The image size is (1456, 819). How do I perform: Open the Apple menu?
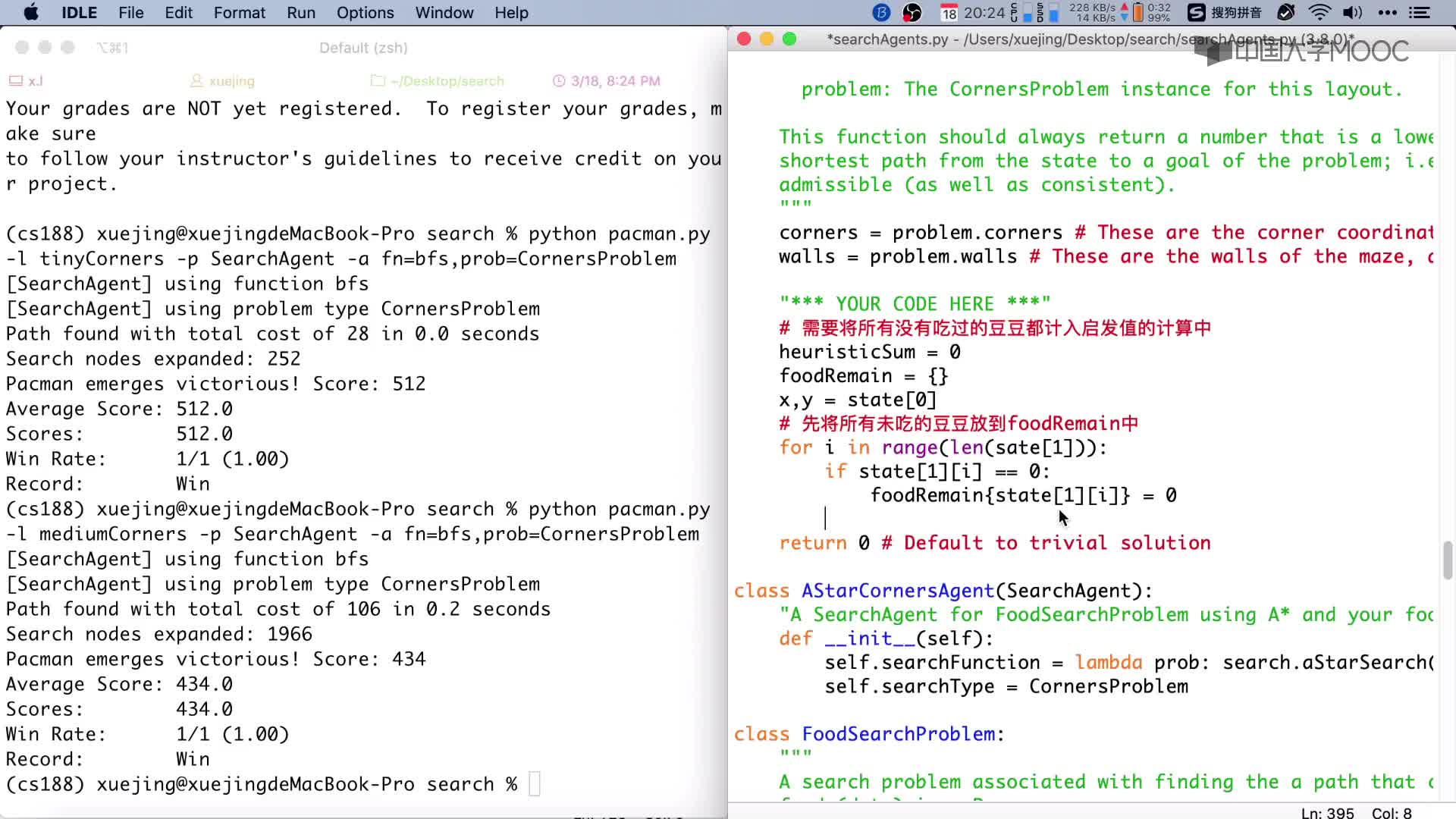pos(31,12)
